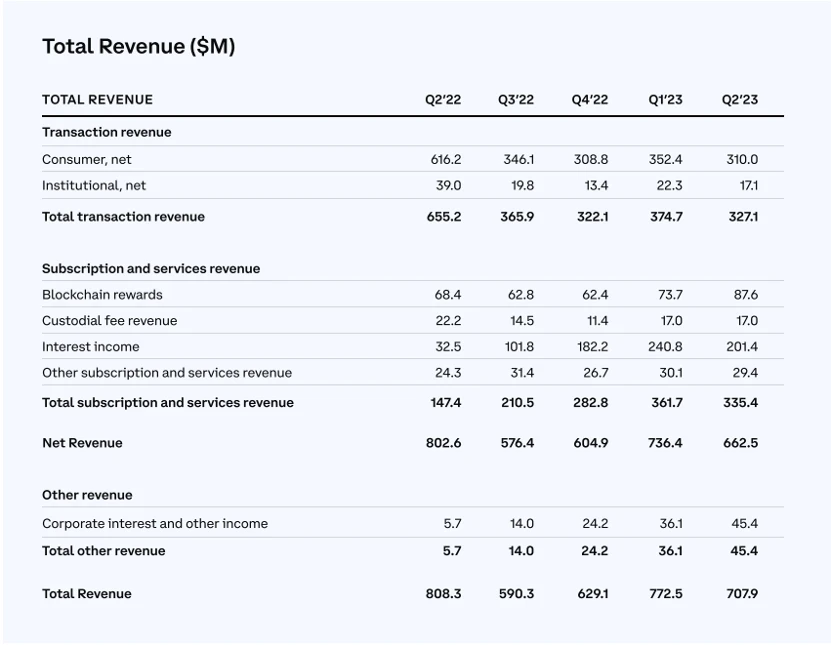832x646 pixels.
Task: Click the TOTAL REVENUE table header label
Action: tap(97, 100)
